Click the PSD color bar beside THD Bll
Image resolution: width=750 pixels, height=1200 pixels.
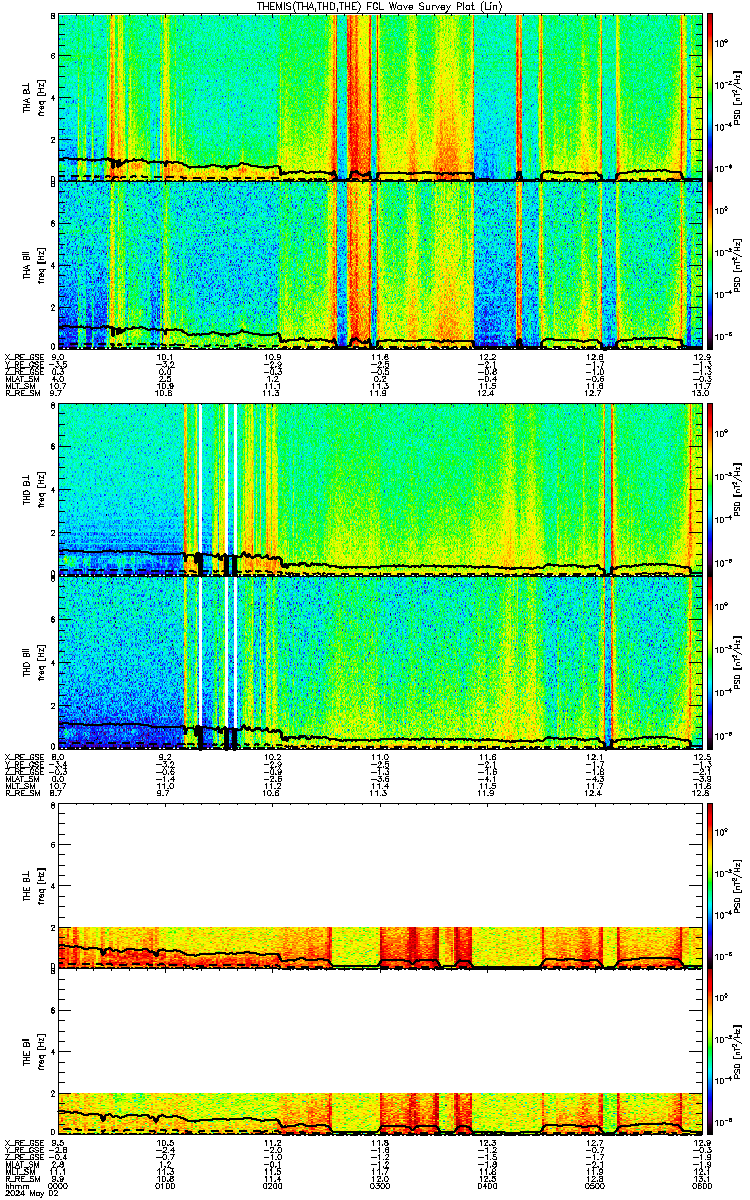pos(711,662)
